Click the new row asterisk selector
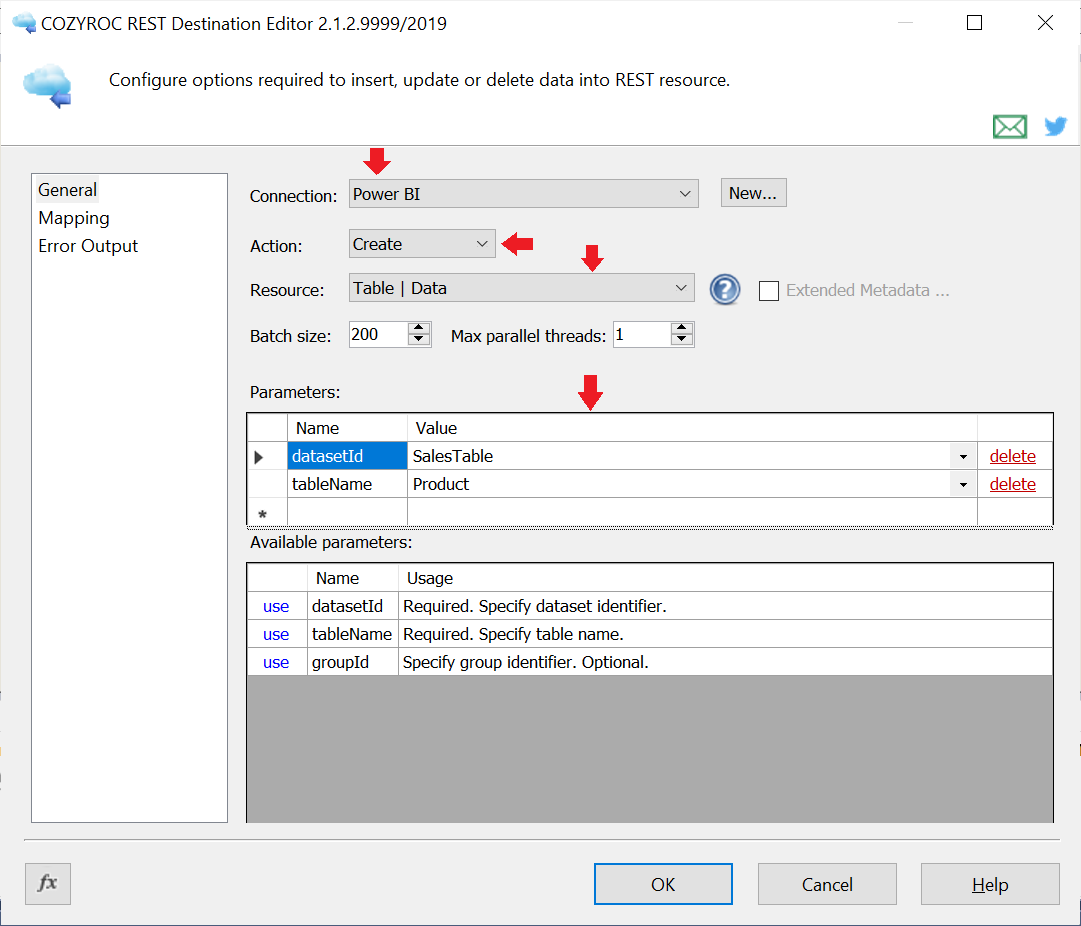This screenshot has width=1081, height=926. pos(267,514)
